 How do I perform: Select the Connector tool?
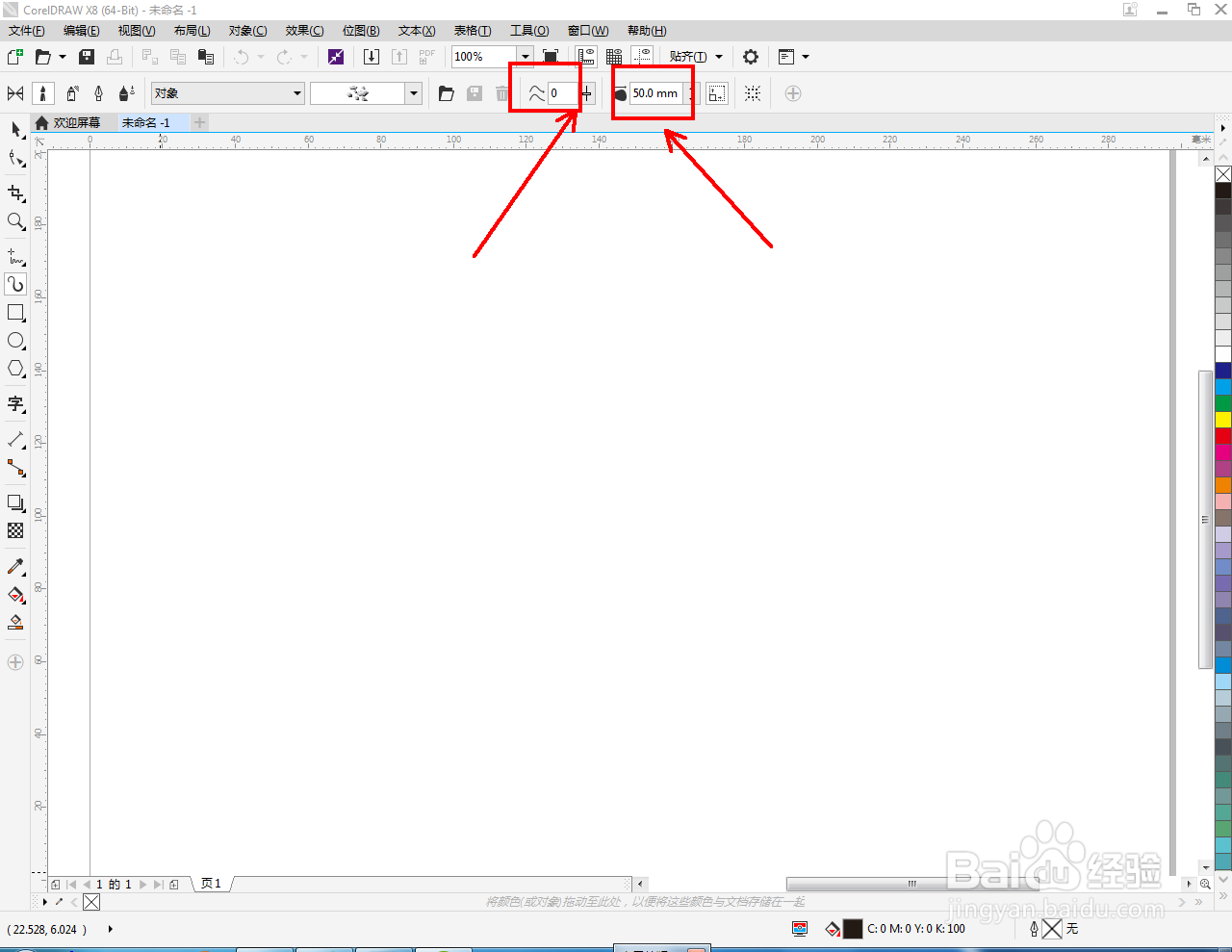click(x=15, y=468)
